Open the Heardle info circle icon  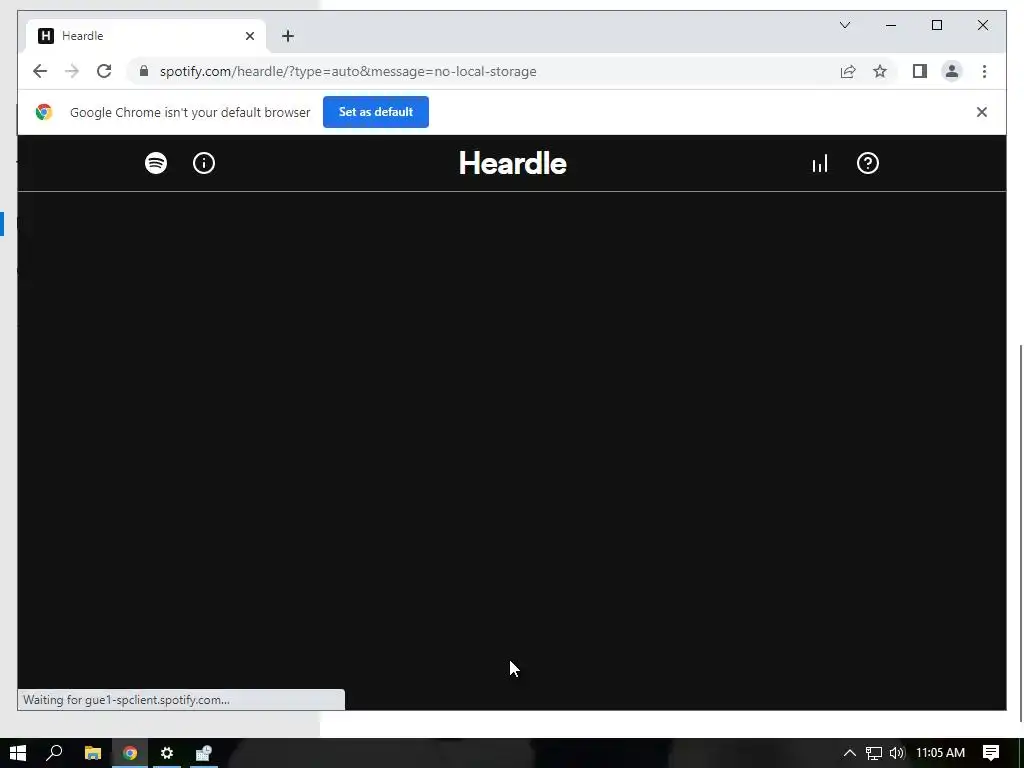pos(204,163)
